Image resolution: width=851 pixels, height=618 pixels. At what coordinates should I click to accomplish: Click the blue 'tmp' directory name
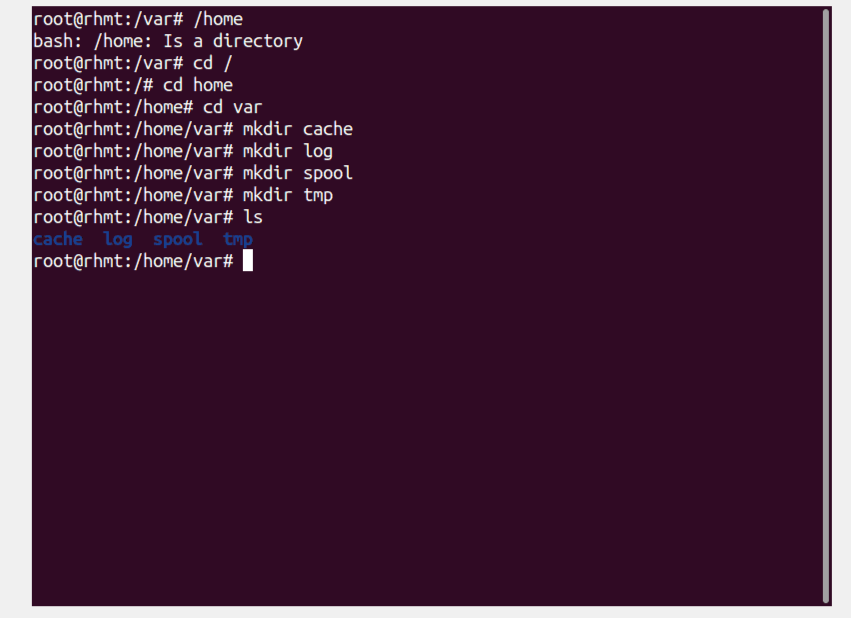click(238, 239)
